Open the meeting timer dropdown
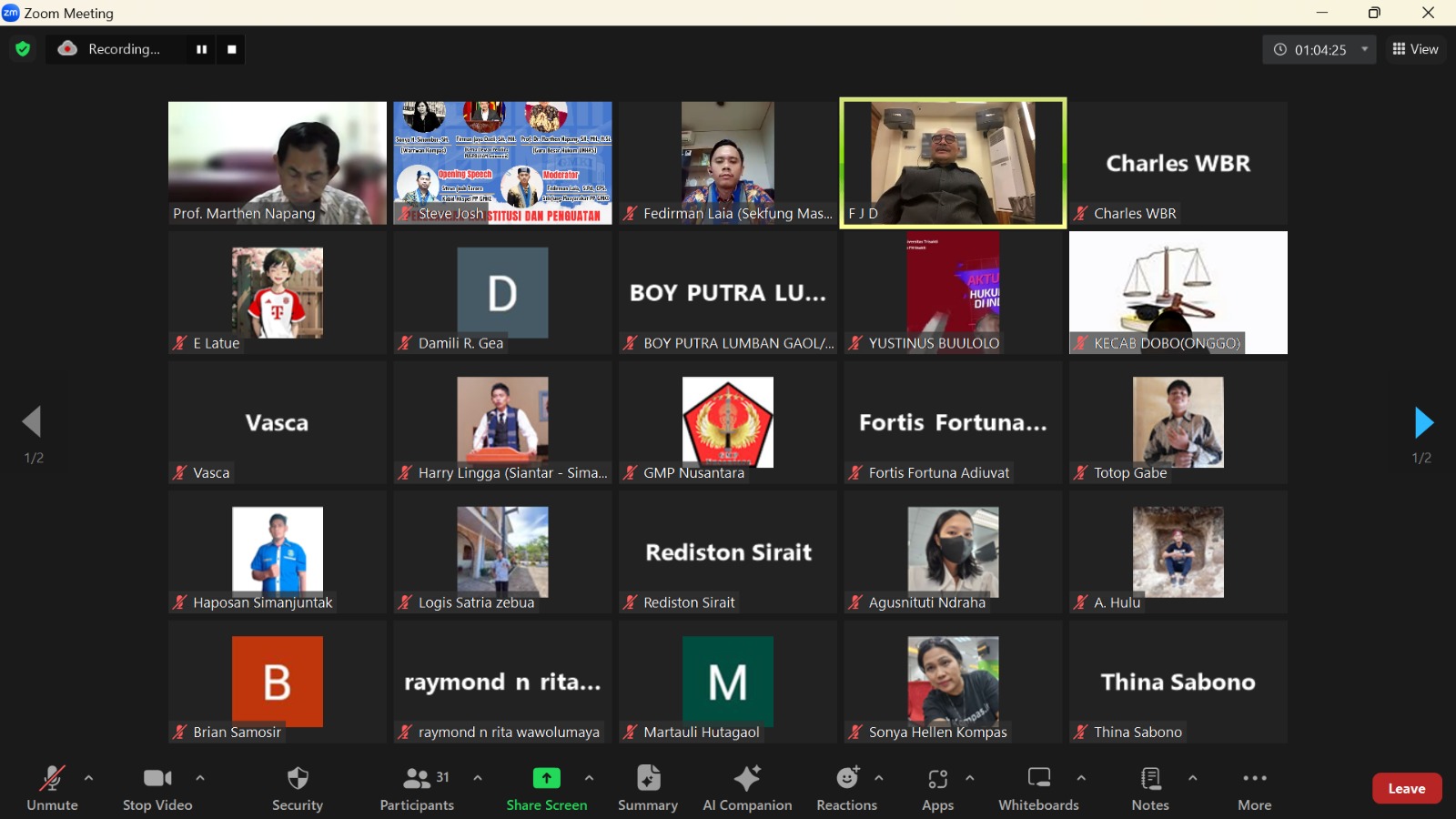1456x819 pixels. (1364, 49)
